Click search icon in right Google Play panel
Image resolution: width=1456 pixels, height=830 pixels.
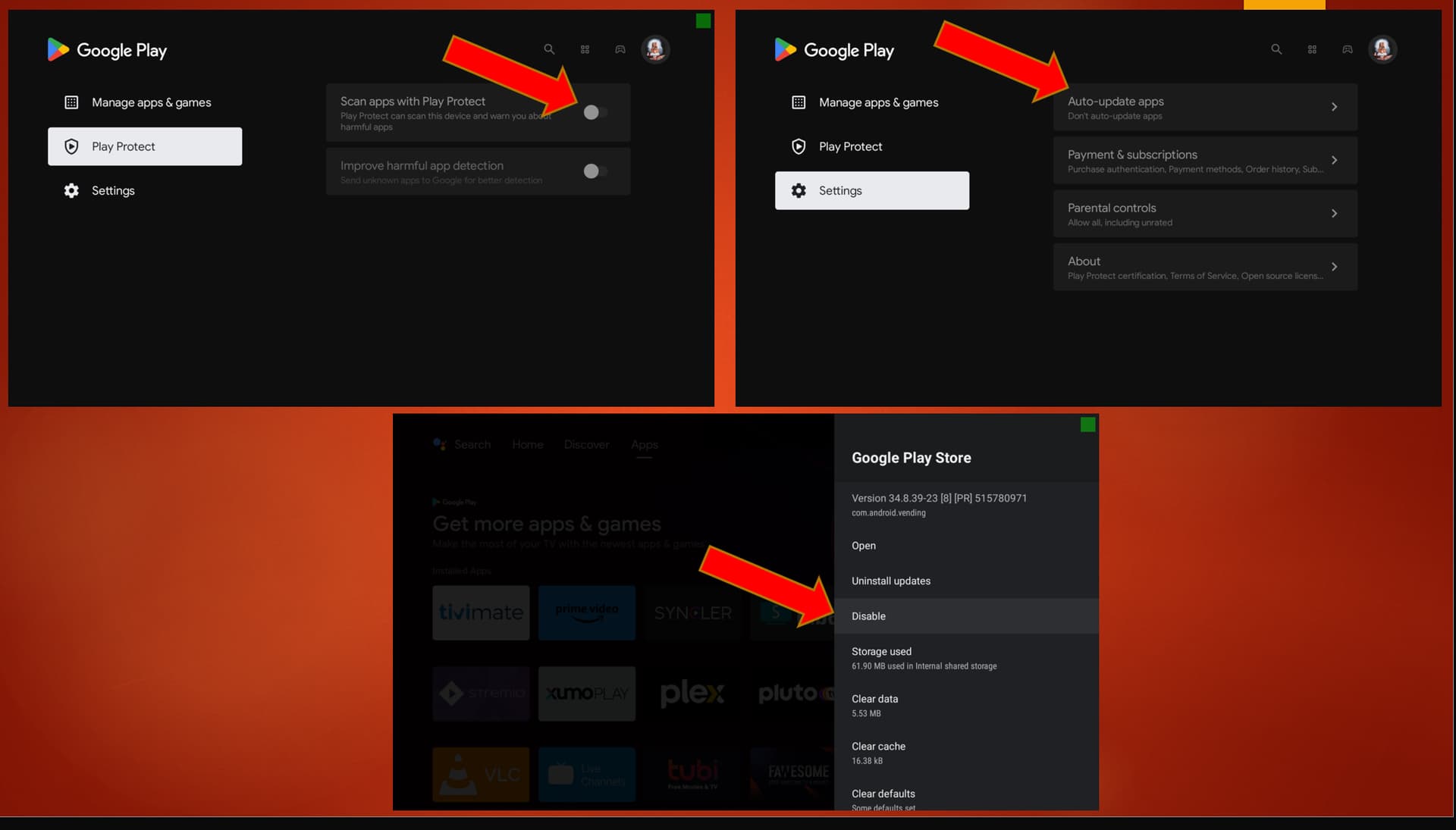point(1276,49)
